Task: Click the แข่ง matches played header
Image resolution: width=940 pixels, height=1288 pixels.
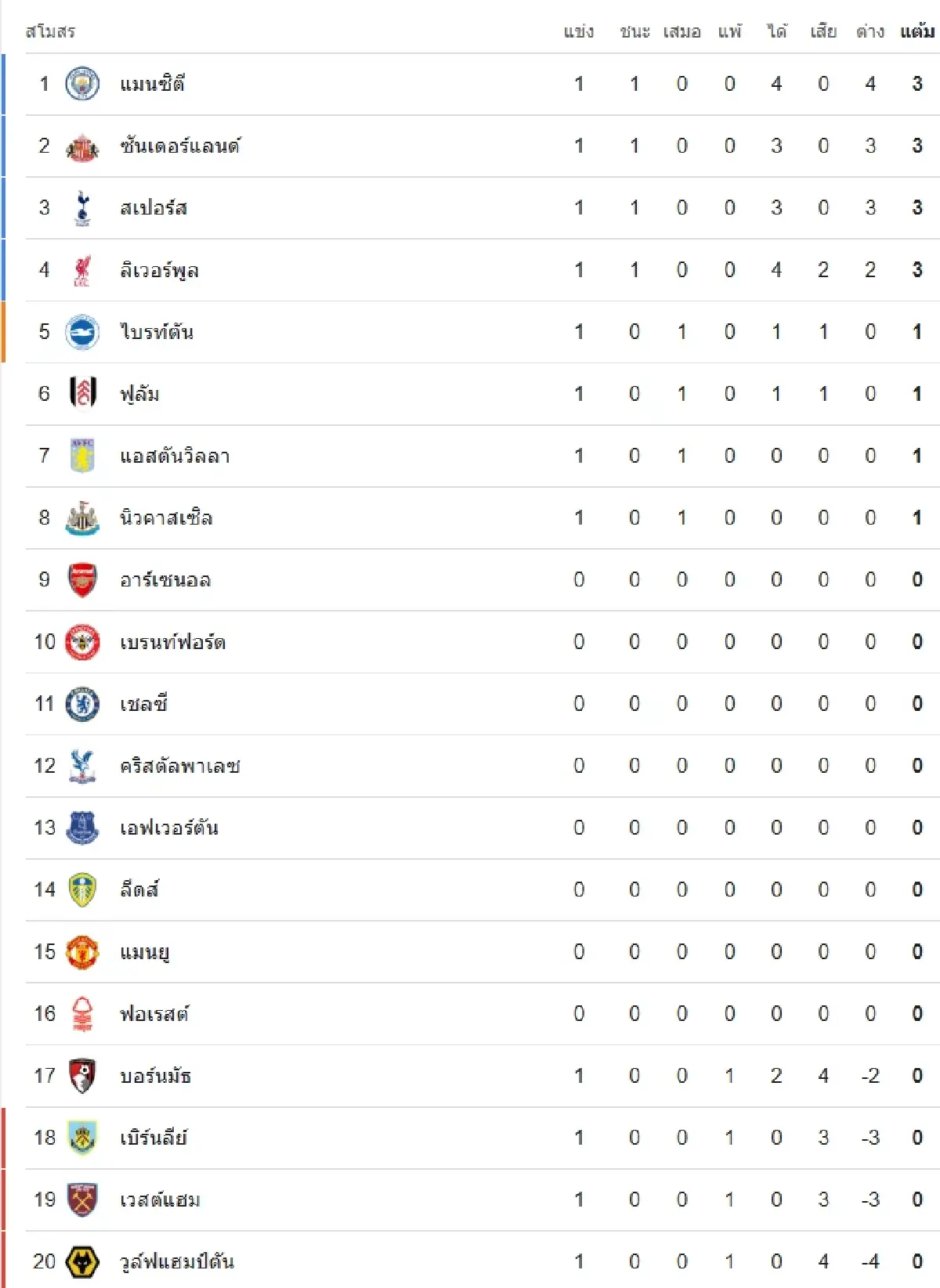Action: (578, 31)
